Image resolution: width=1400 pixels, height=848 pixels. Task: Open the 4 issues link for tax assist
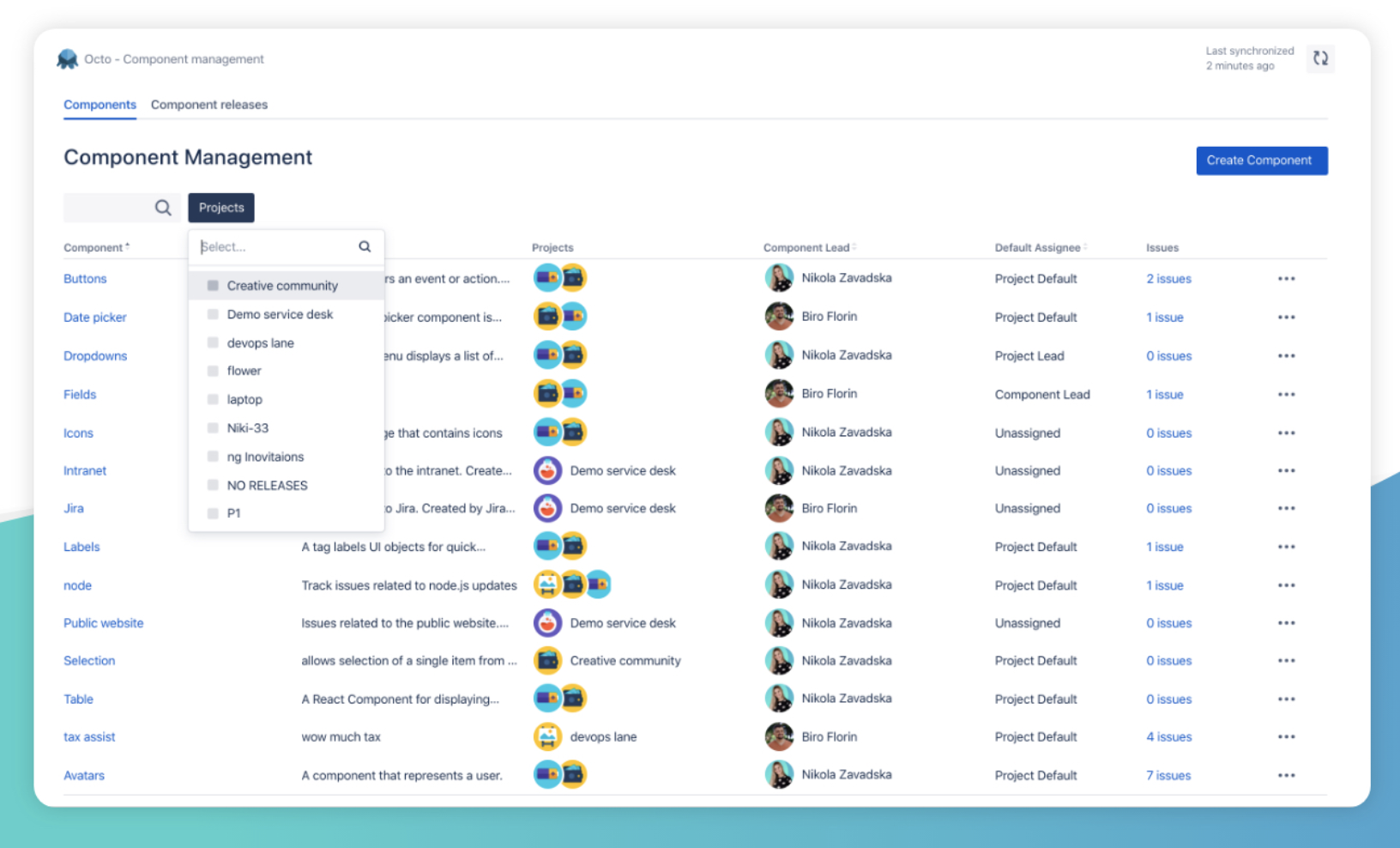click(x=1169, y=737)
